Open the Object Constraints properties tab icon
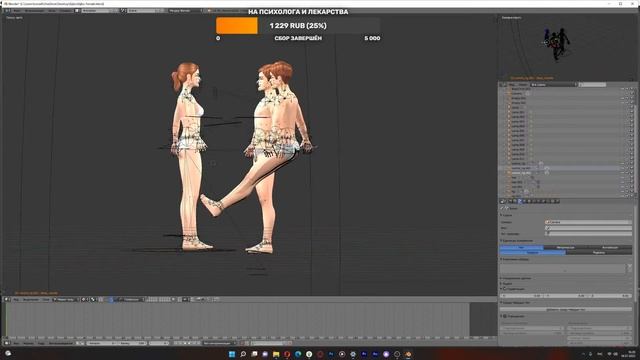 point(534,201)
